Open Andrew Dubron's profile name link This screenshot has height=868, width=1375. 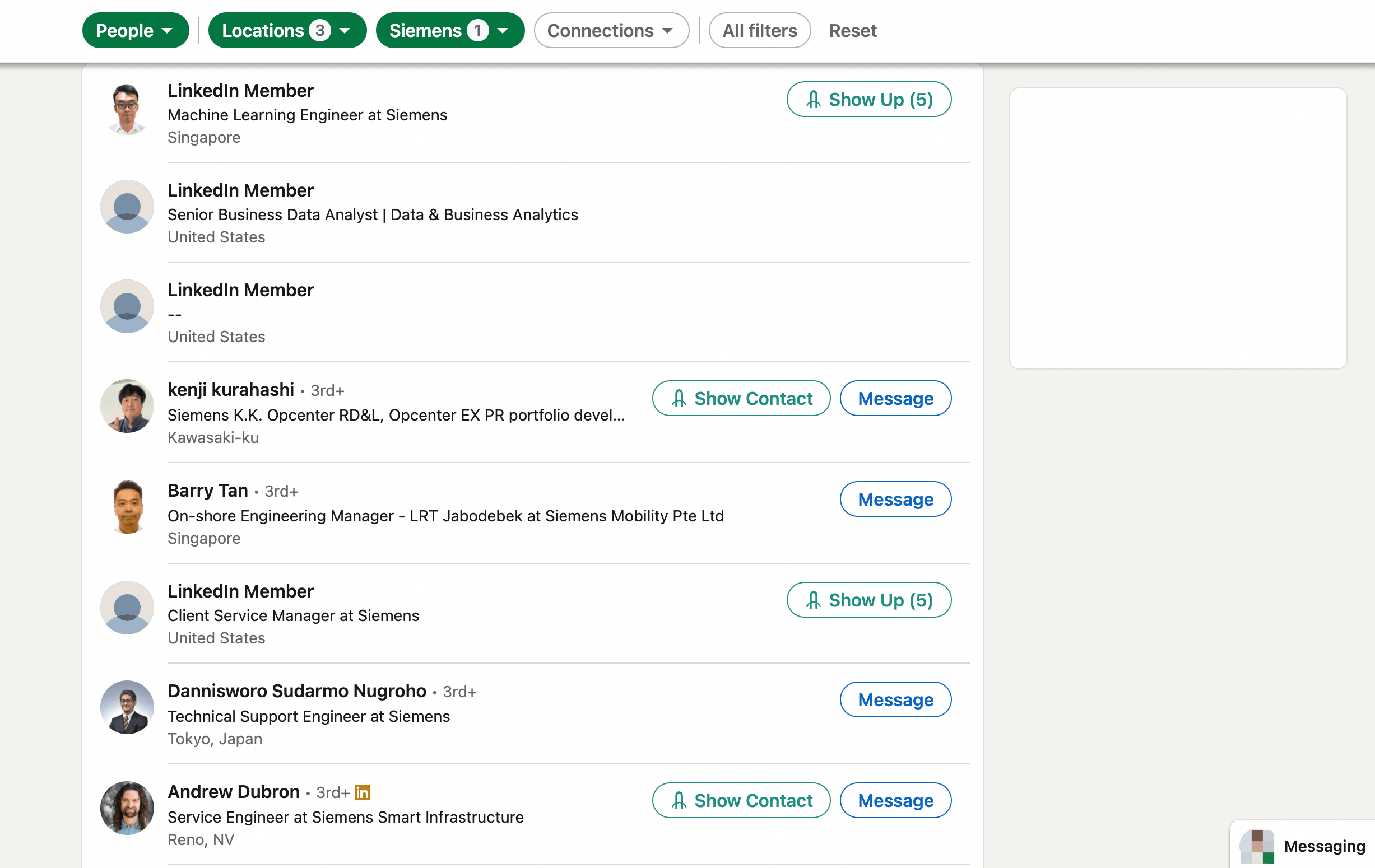[234, 792]
